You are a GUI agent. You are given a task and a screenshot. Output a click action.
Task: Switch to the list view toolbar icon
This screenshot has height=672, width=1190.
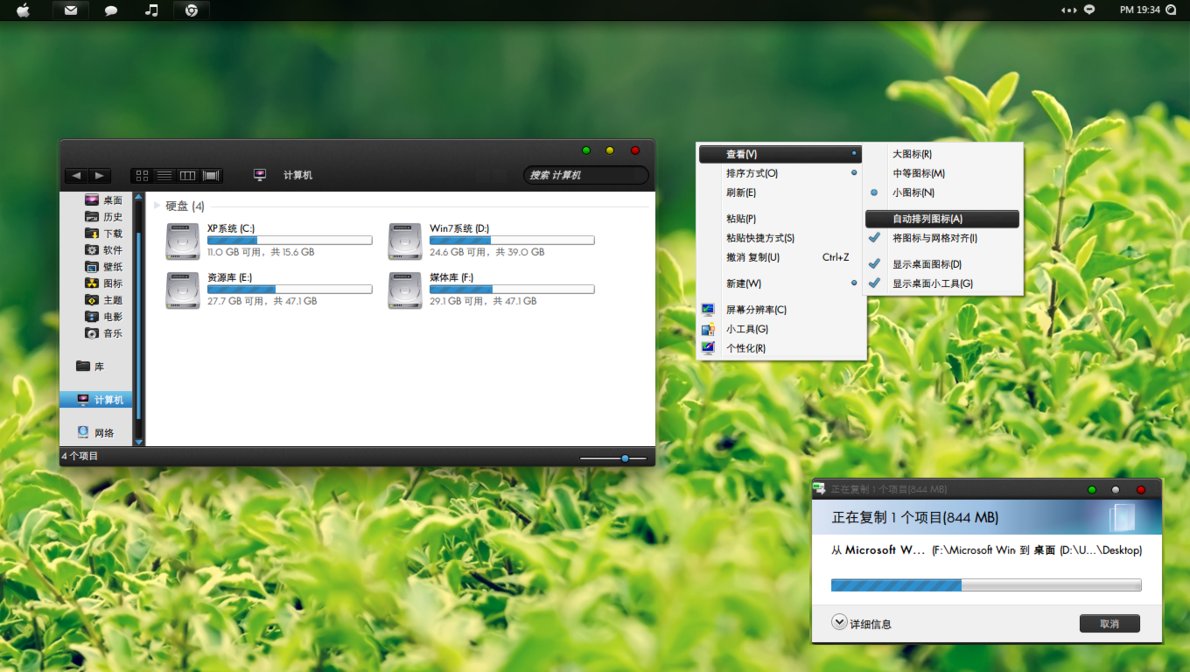coord(164,176)
